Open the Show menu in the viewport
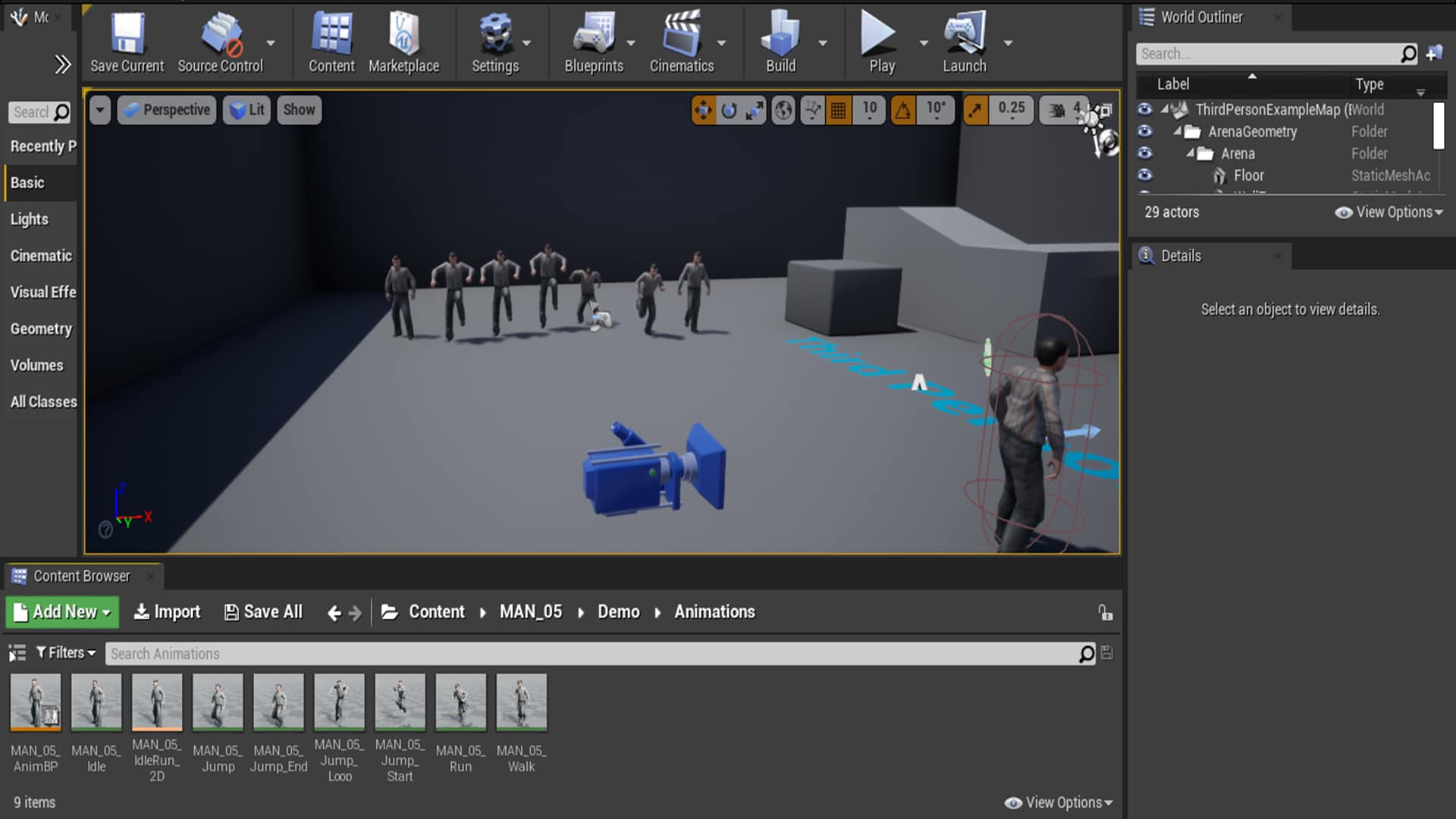Image resolution: width=1456 pixels, height=819 pixels. [x=298, y=110]
